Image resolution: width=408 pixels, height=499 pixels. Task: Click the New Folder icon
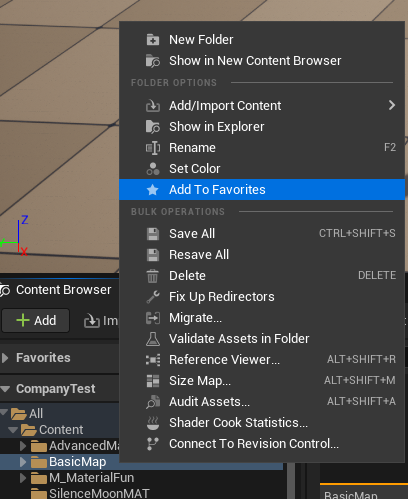point(153,40)
